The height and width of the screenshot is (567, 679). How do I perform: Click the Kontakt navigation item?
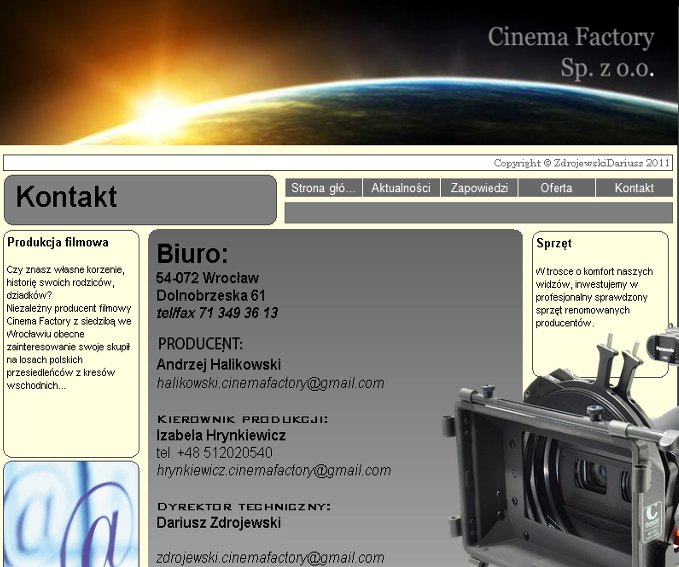coord(634,188)
